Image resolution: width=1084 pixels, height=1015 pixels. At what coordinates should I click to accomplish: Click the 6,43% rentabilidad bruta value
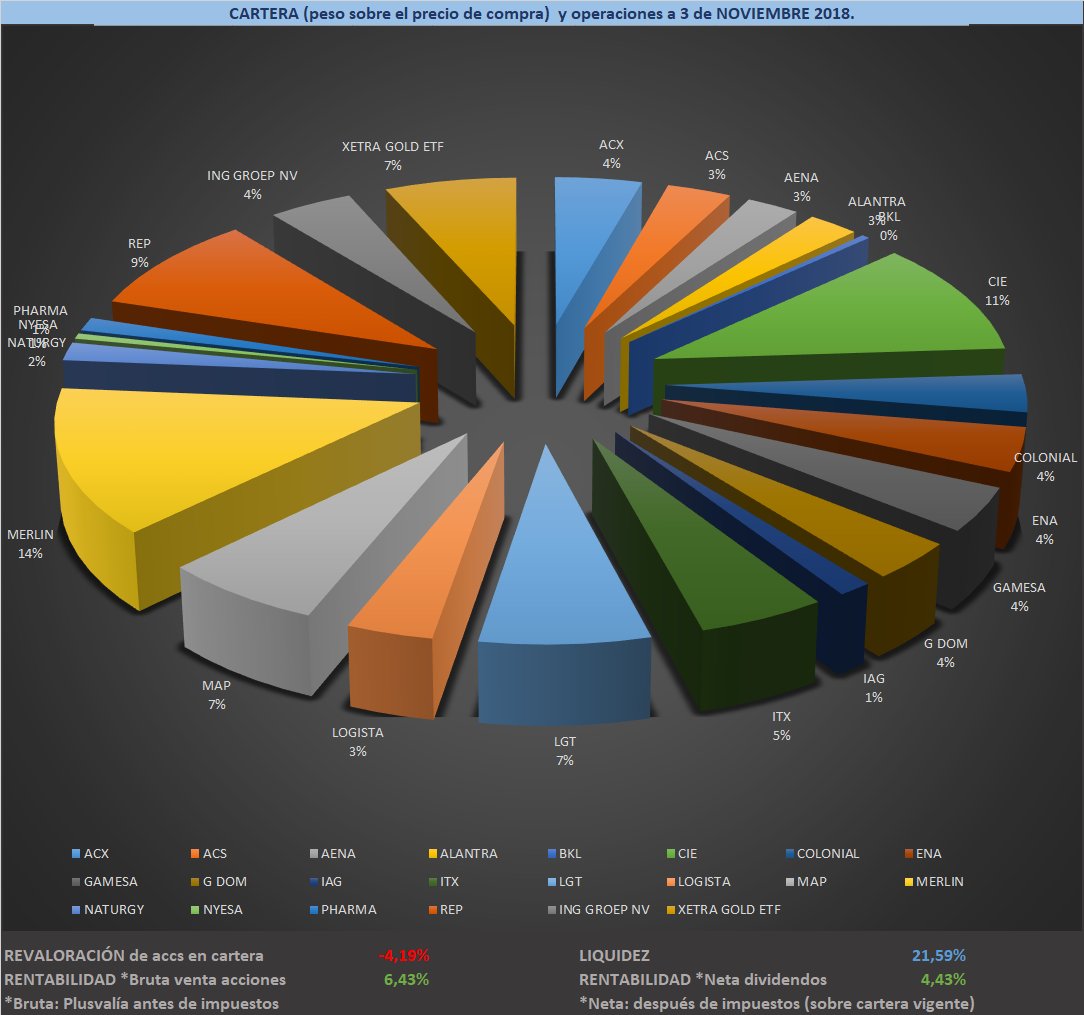[x=406, y=979]
